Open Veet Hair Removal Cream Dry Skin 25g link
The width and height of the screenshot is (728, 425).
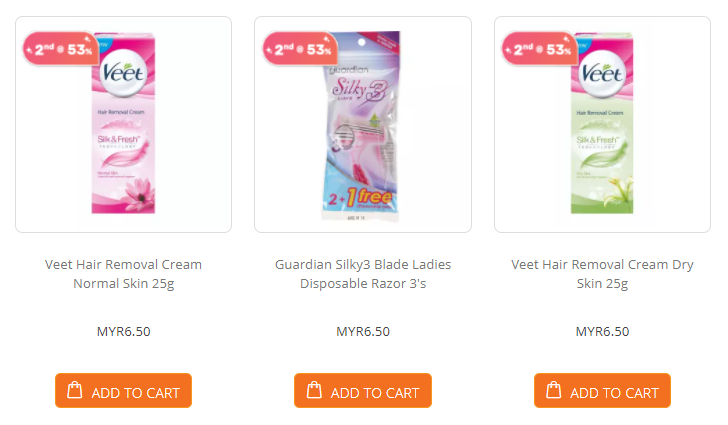click(602, 274)
